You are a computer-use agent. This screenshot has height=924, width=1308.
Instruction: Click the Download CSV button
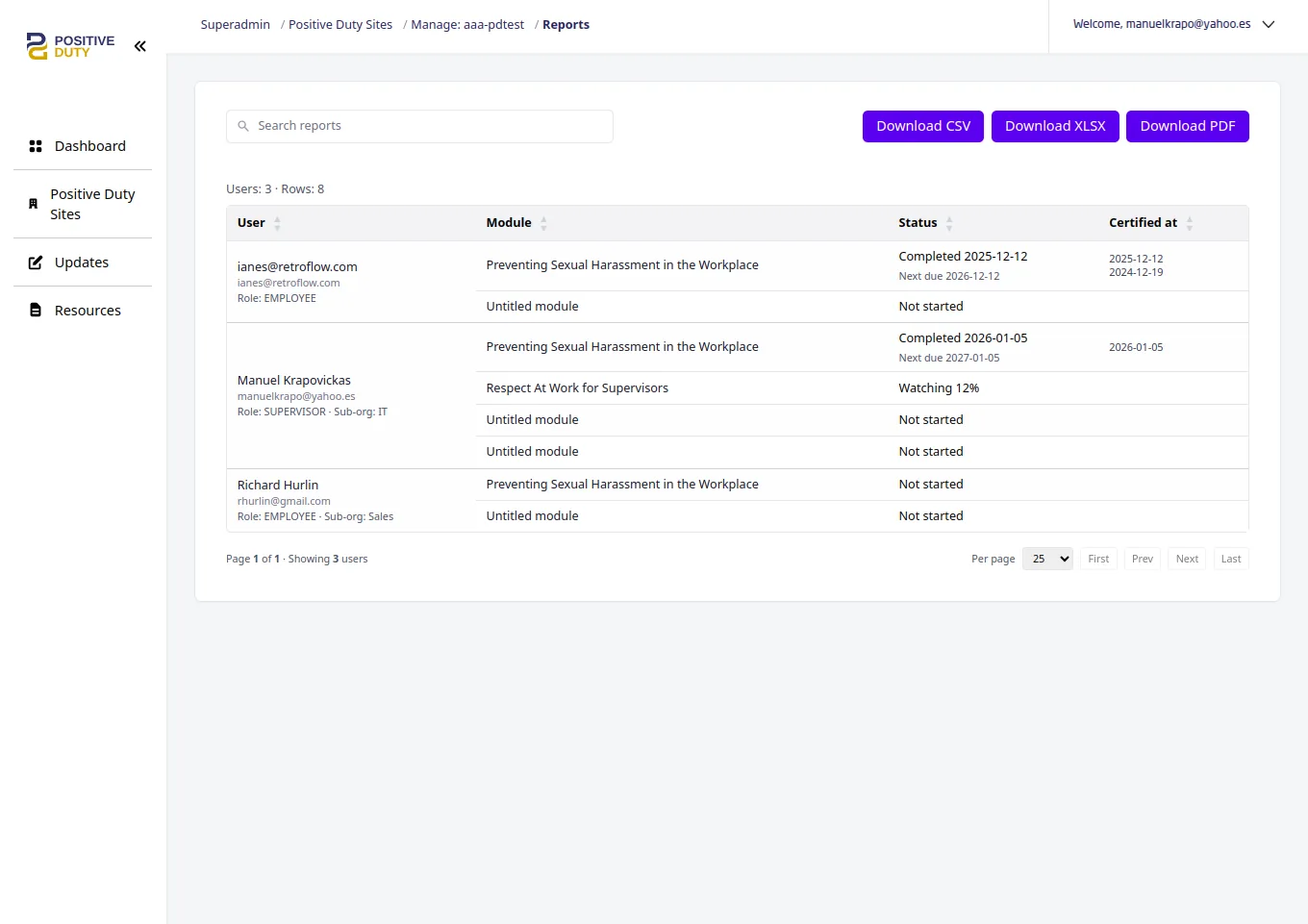click(922, 126)
